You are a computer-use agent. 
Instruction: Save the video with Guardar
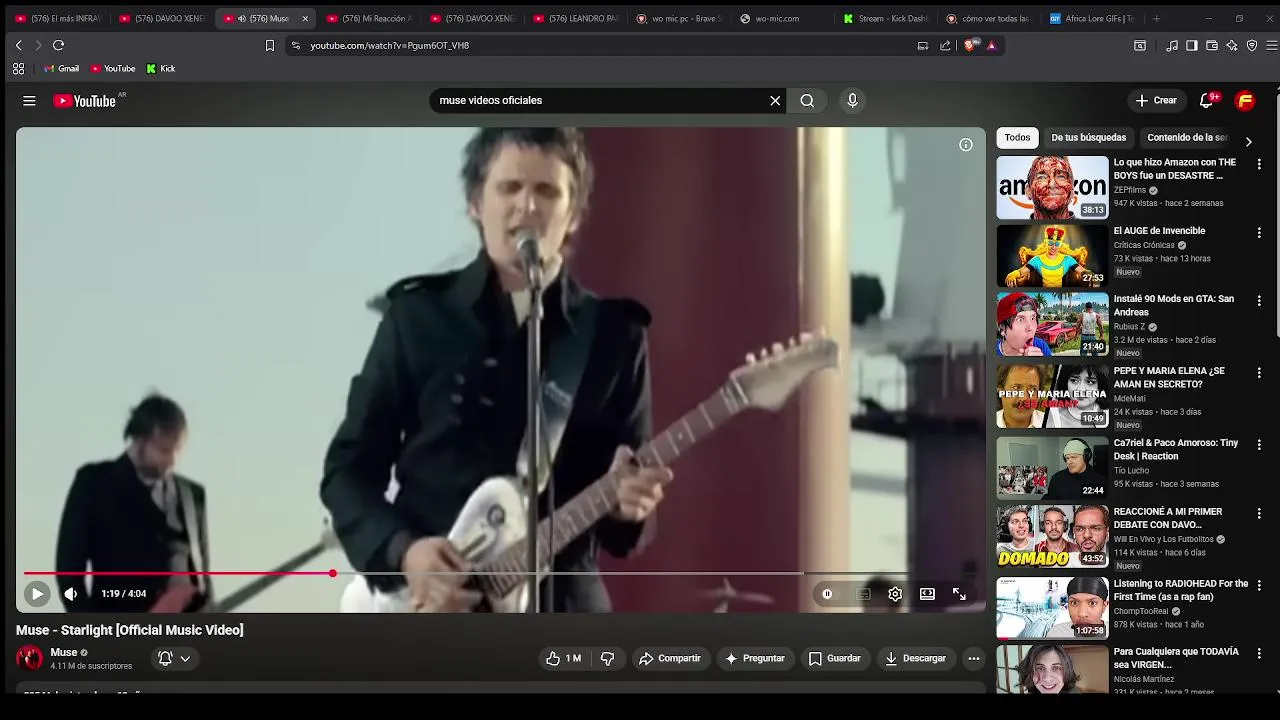[834, 659]
